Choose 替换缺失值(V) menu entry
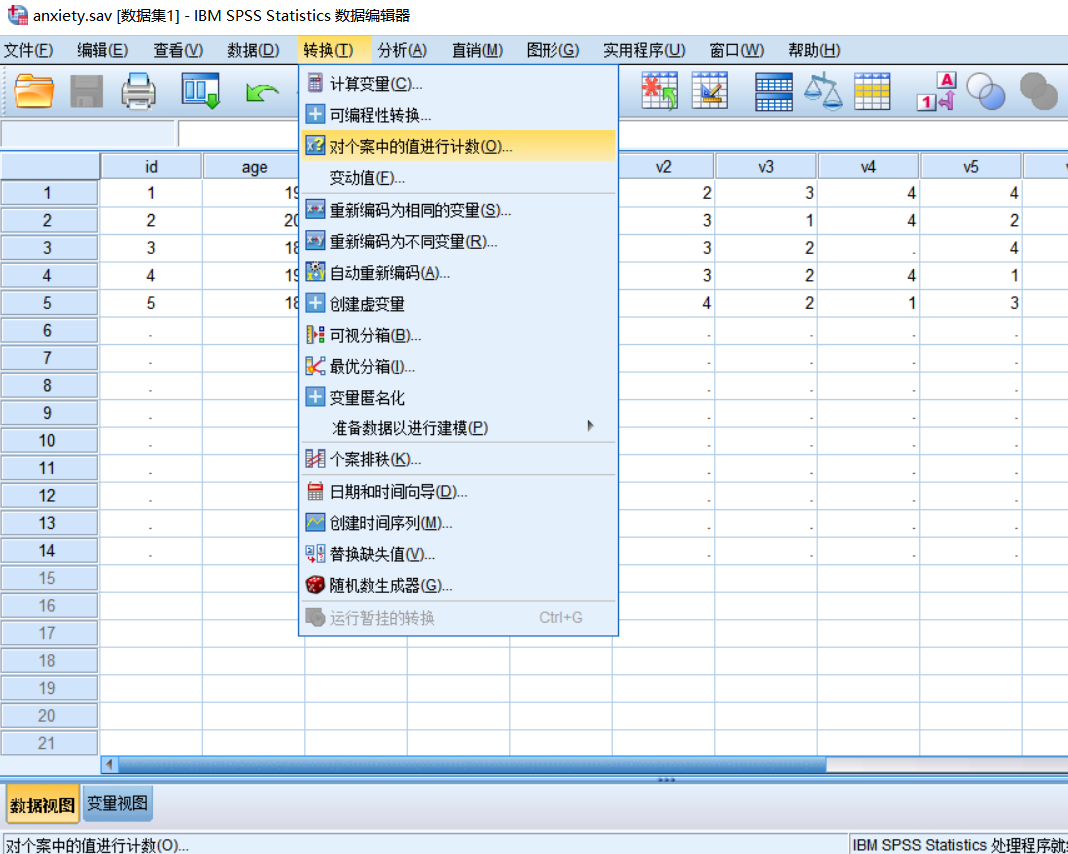 click(x=458, y=554)
